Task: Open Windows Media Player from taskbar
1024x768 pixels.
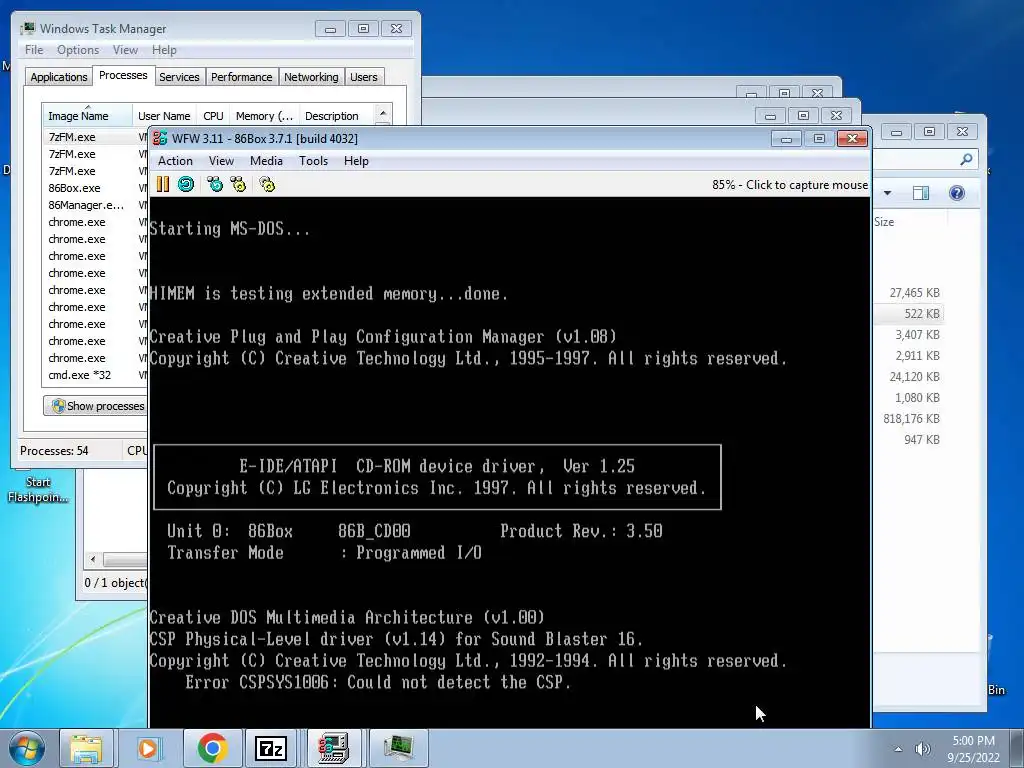Action: pos(148,748)
